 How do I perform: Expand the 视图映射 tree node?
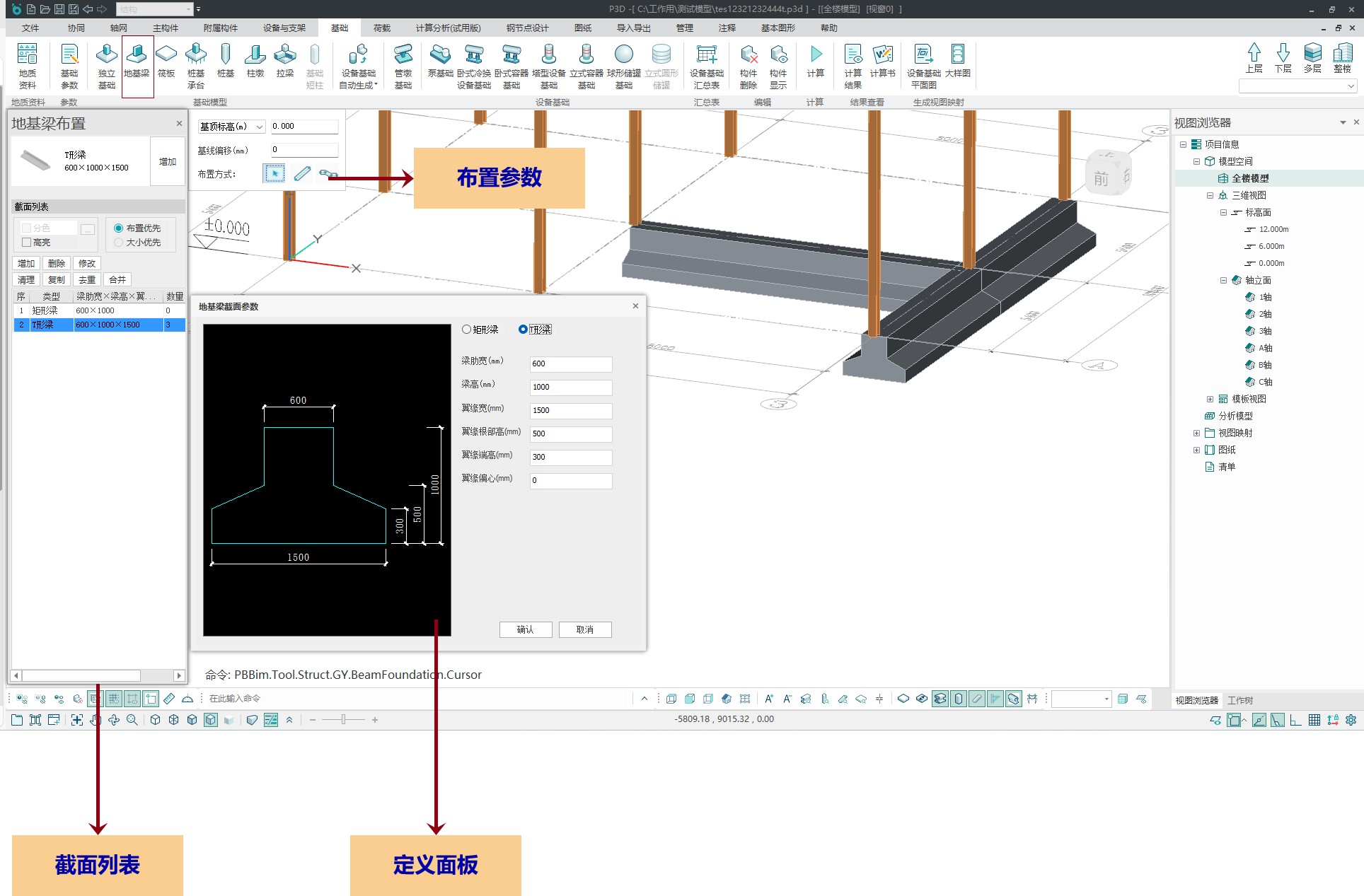pyautogui.click(x=1196, y=434)
